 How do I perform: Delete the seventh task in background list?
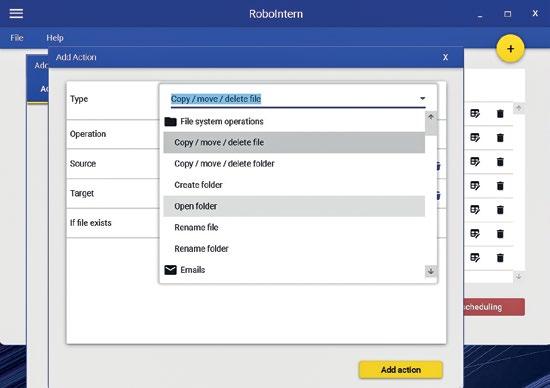(x=500, y=258)
